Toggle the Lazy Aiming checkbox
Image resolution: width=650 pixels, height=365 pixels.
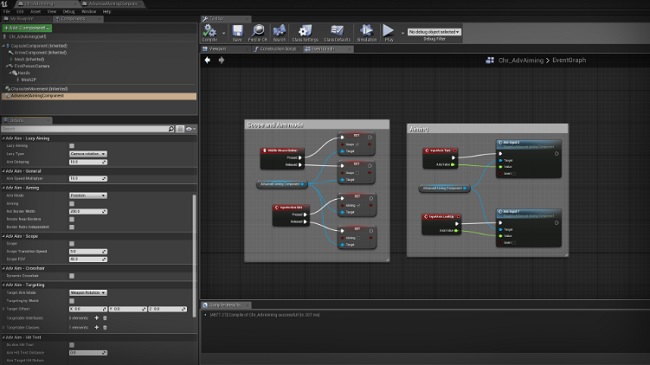coord(72,146)
